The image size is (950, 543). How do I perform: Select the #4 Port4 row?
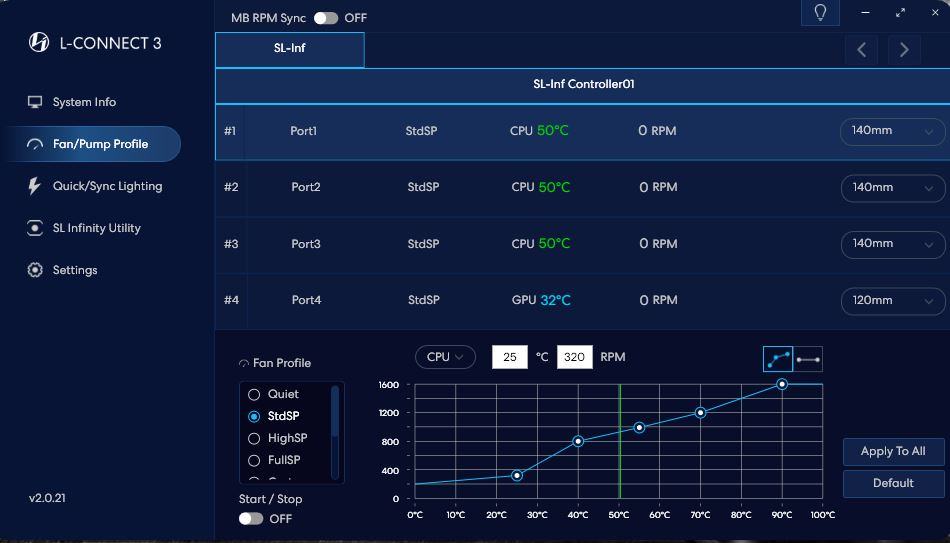point(583,301)
